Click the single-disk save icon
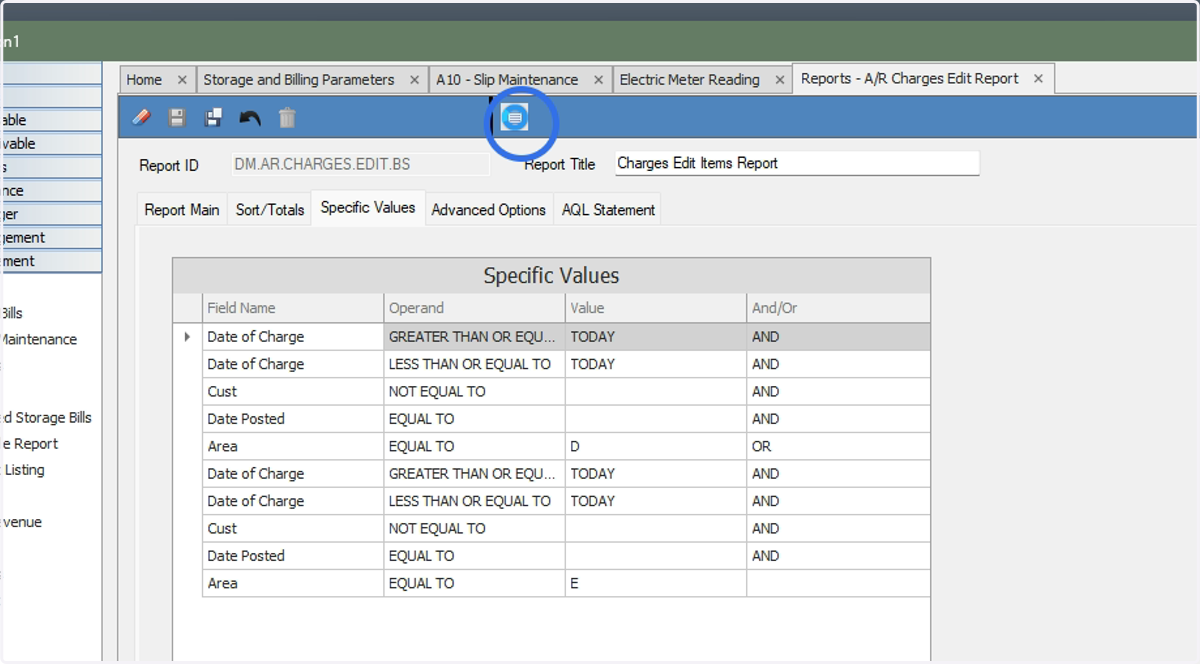Image resolution: width=1200 pixels, height=664 pixels. pos(177,118)
